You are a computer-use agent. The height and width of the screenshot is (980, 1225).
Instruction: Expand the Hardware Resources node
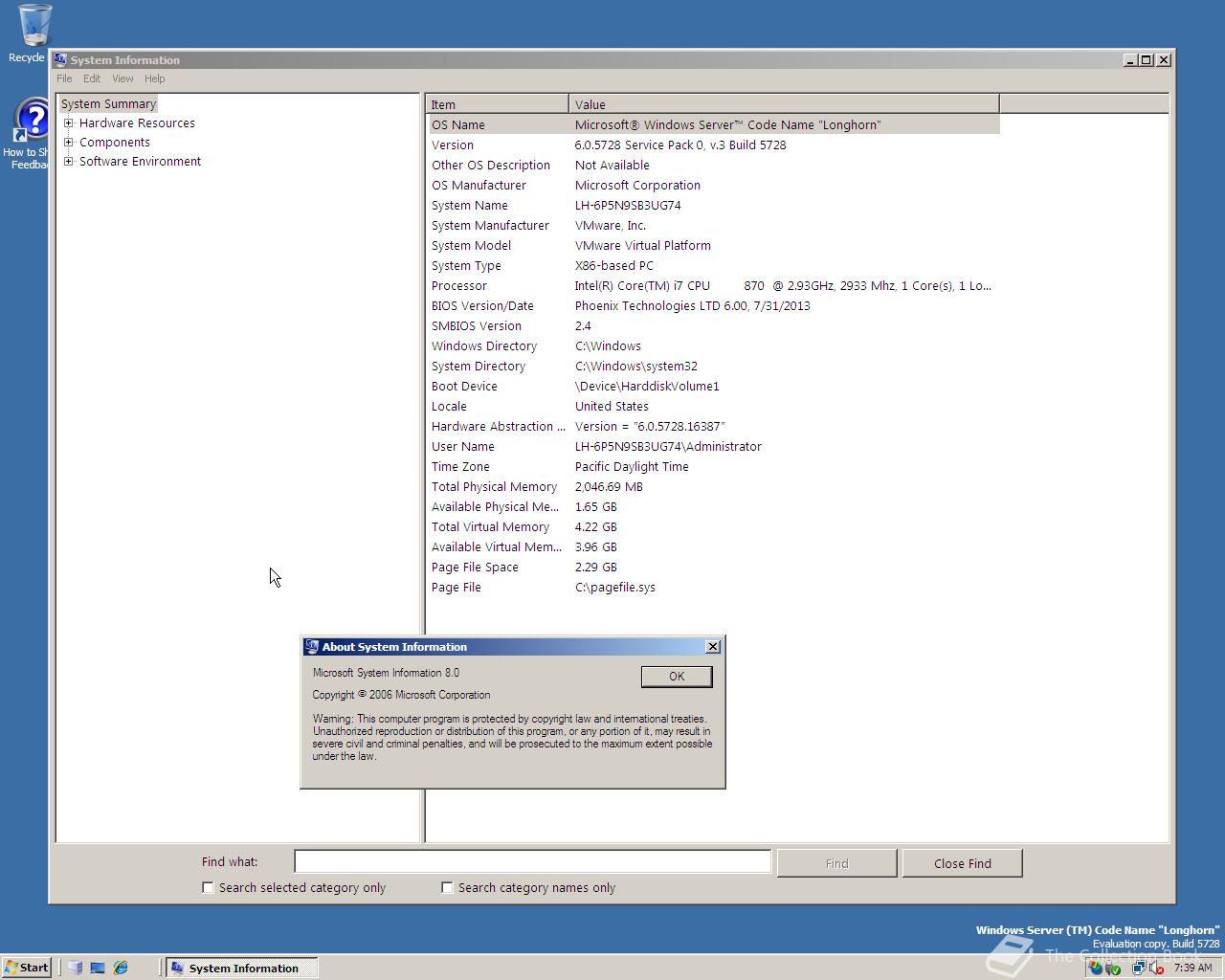point(69,122)
